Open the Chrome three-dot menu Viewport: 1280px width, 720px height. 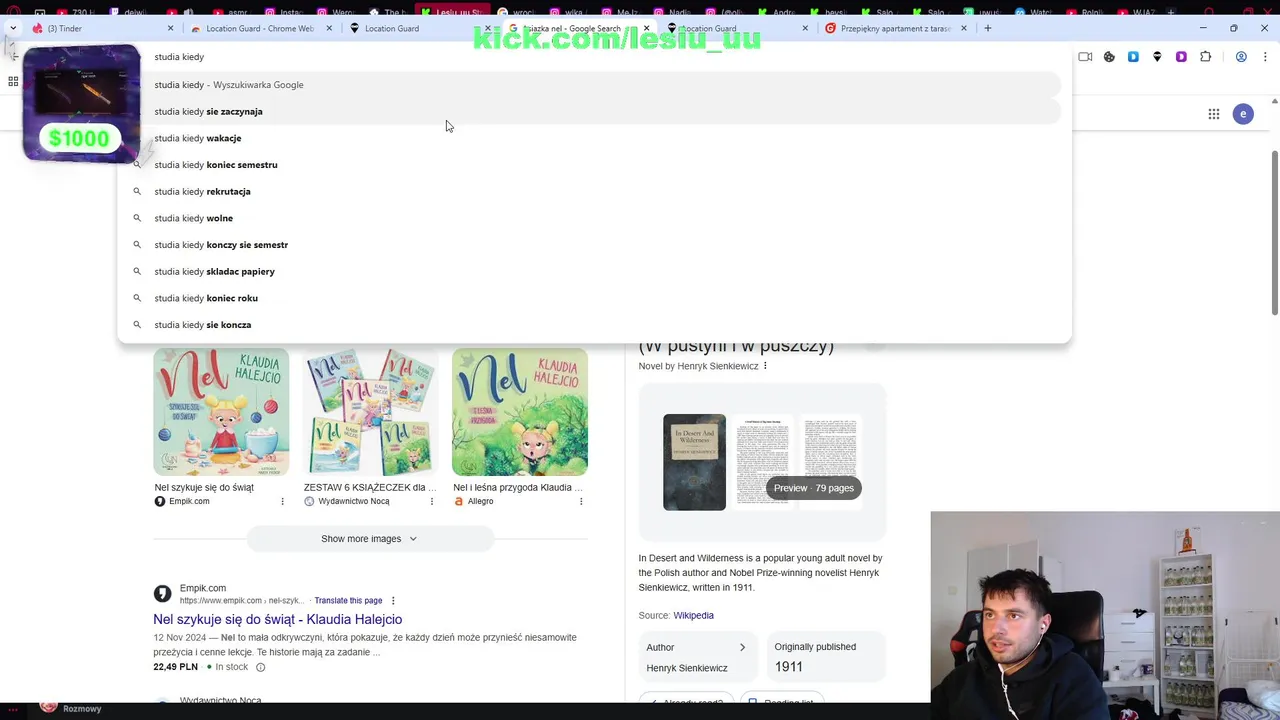click(x=1267, y=57)
